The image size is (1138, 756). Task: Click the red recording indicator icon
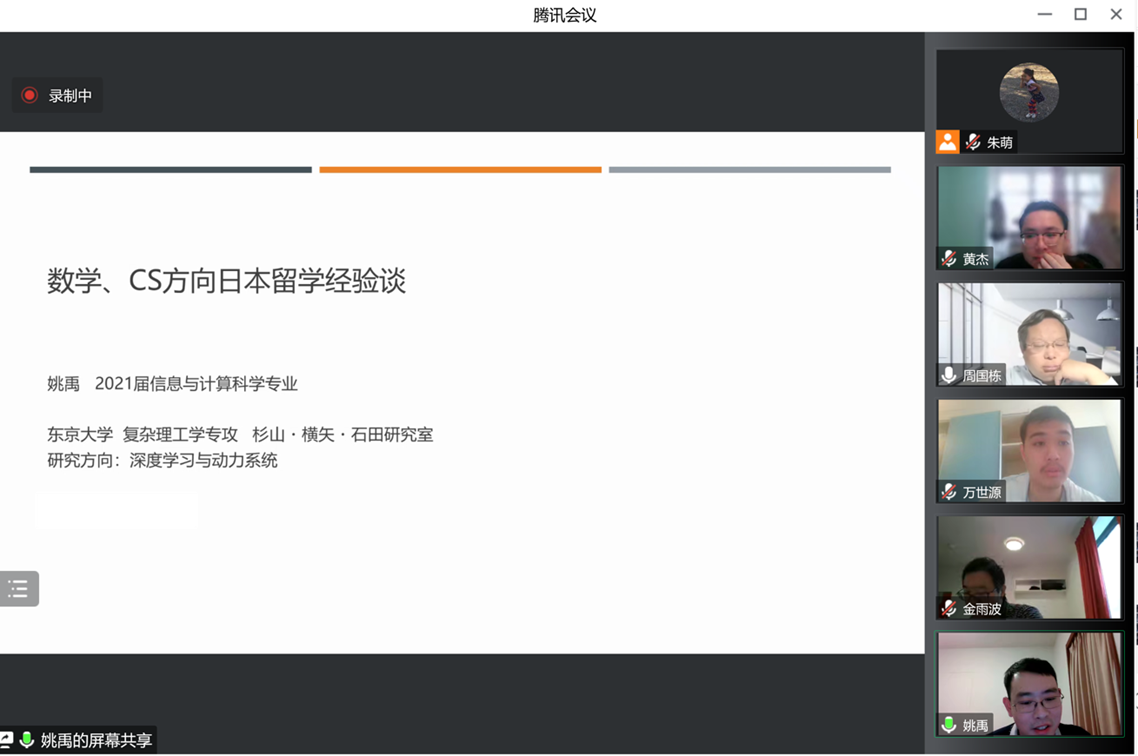[30, 96]
